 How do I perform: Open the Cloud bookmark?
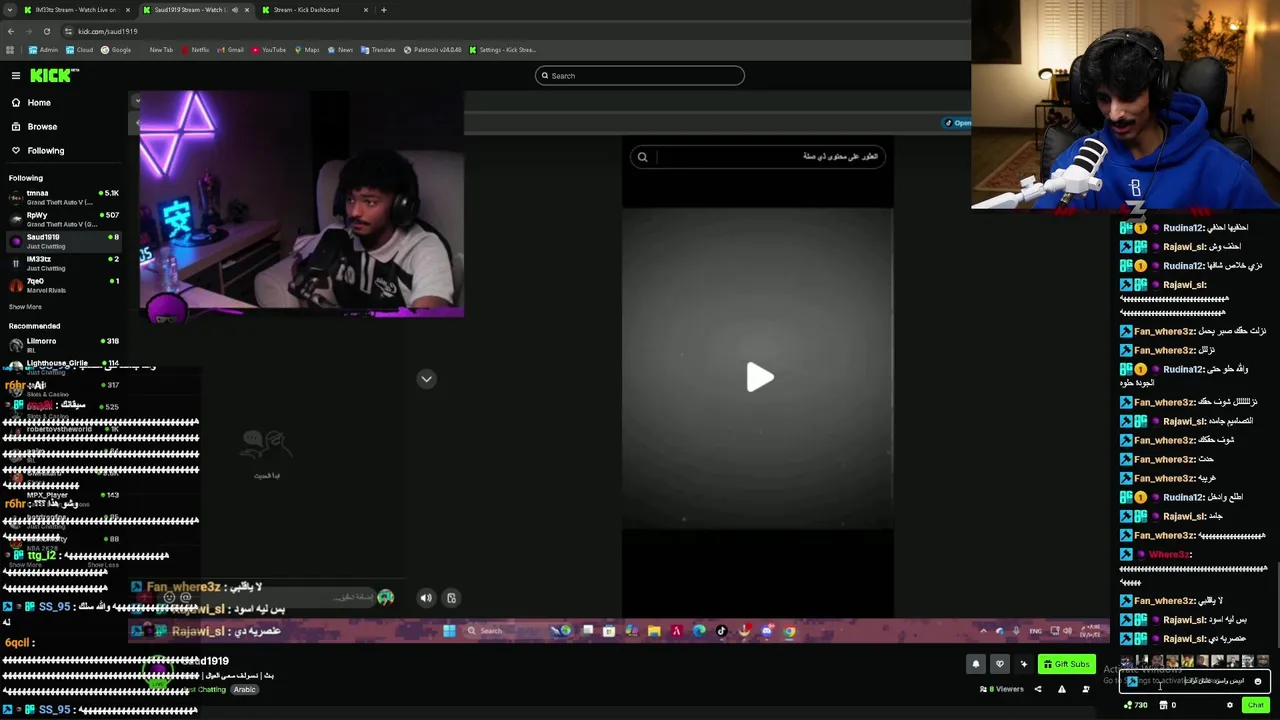coord(80,50)
